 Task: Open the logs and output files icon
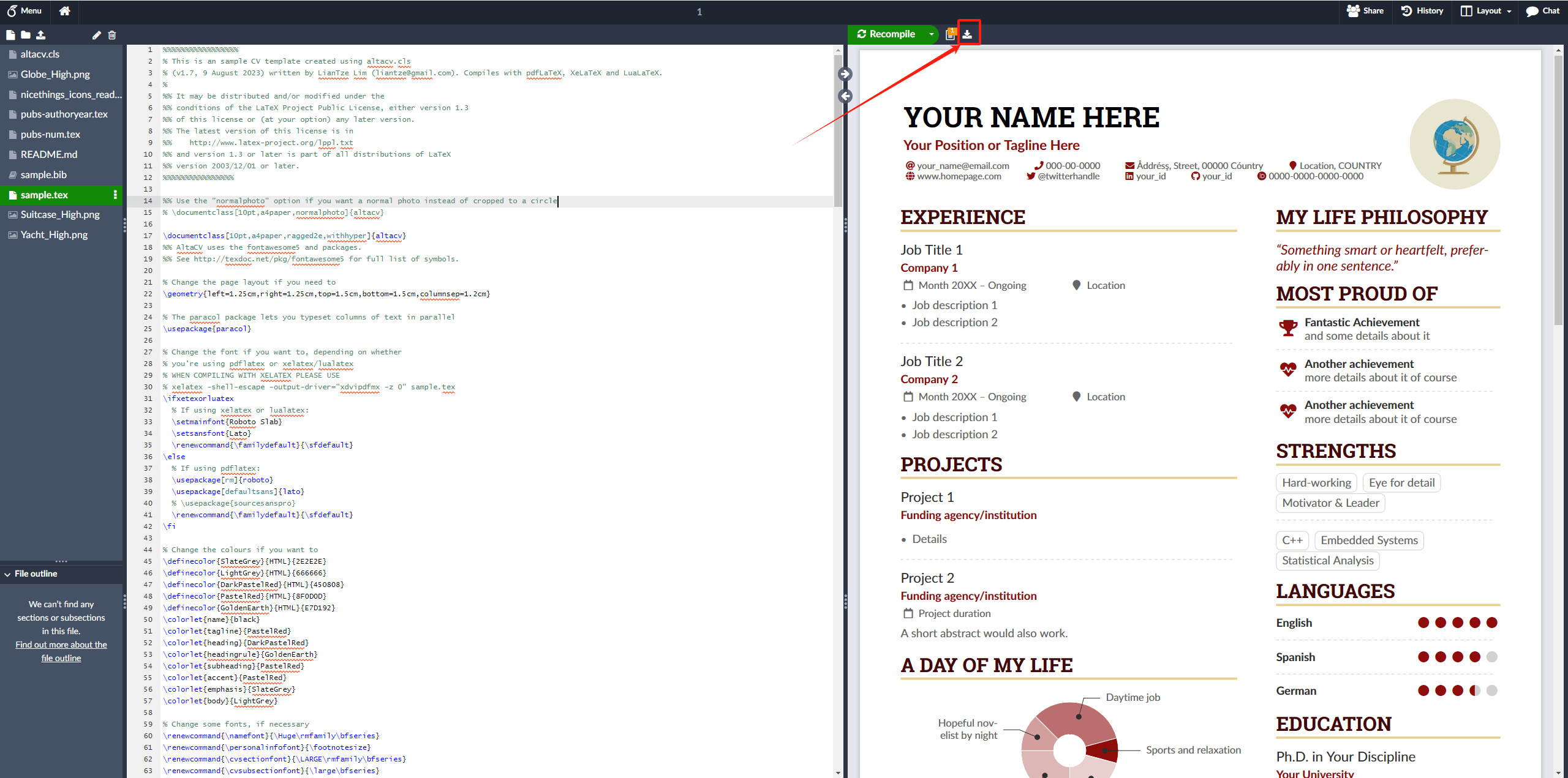point(951,34)
